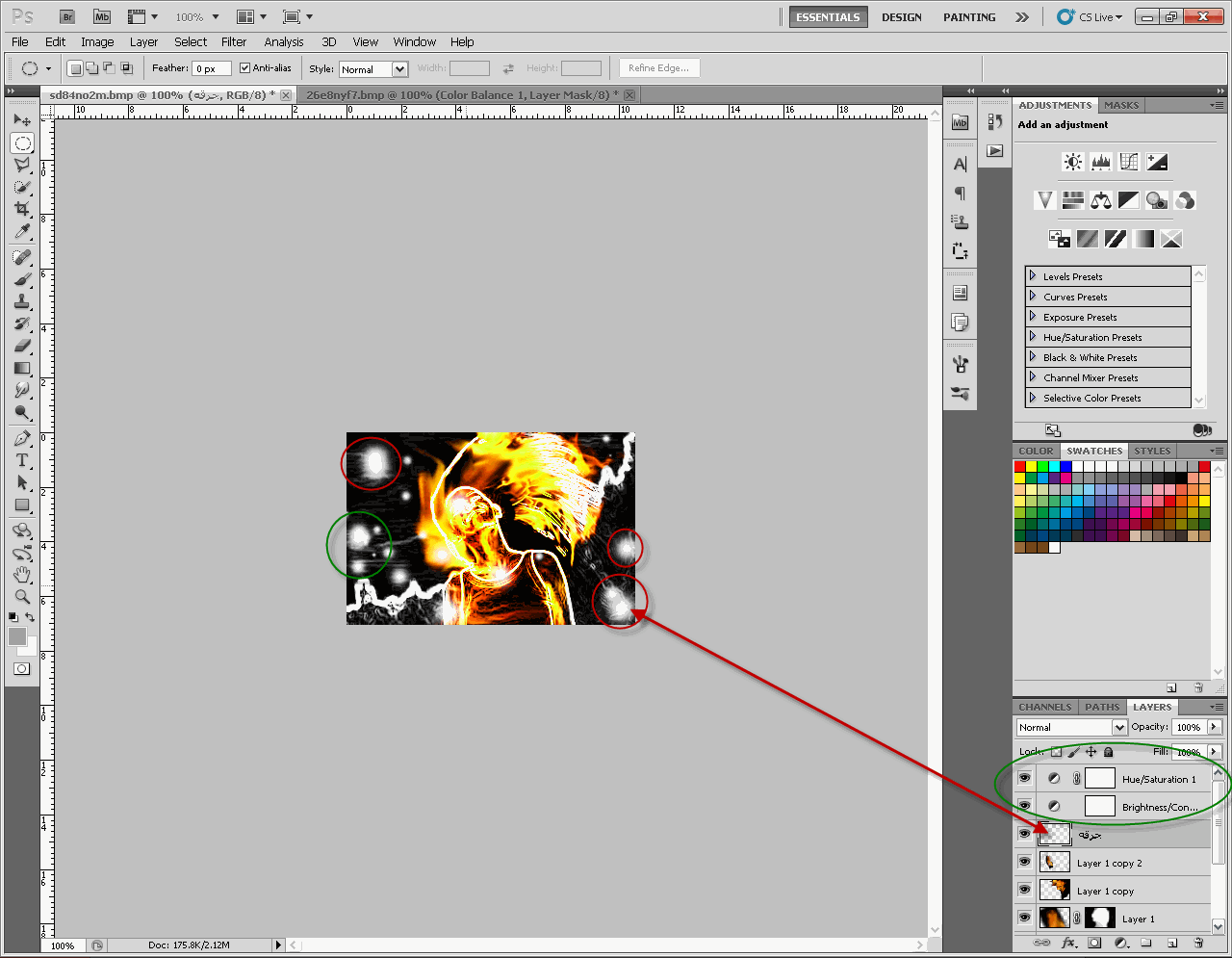
Task: Select the Layer 1 mask thumbnail
Action: (x=1099, y=918)
